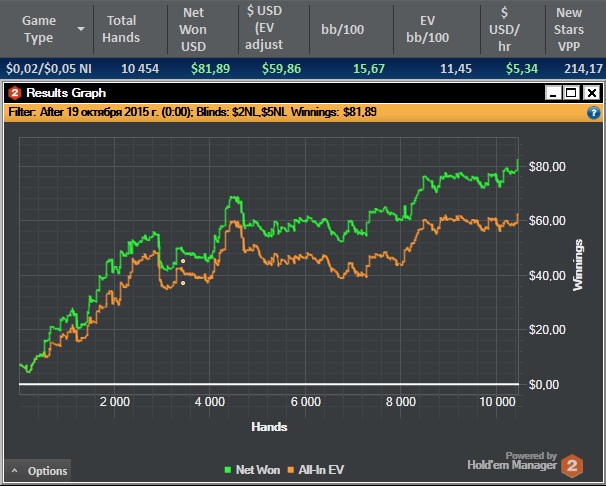This screenshot has width=606, height=486.
Task: Click the Results Graph window logo icon
Action: point(15,93)
